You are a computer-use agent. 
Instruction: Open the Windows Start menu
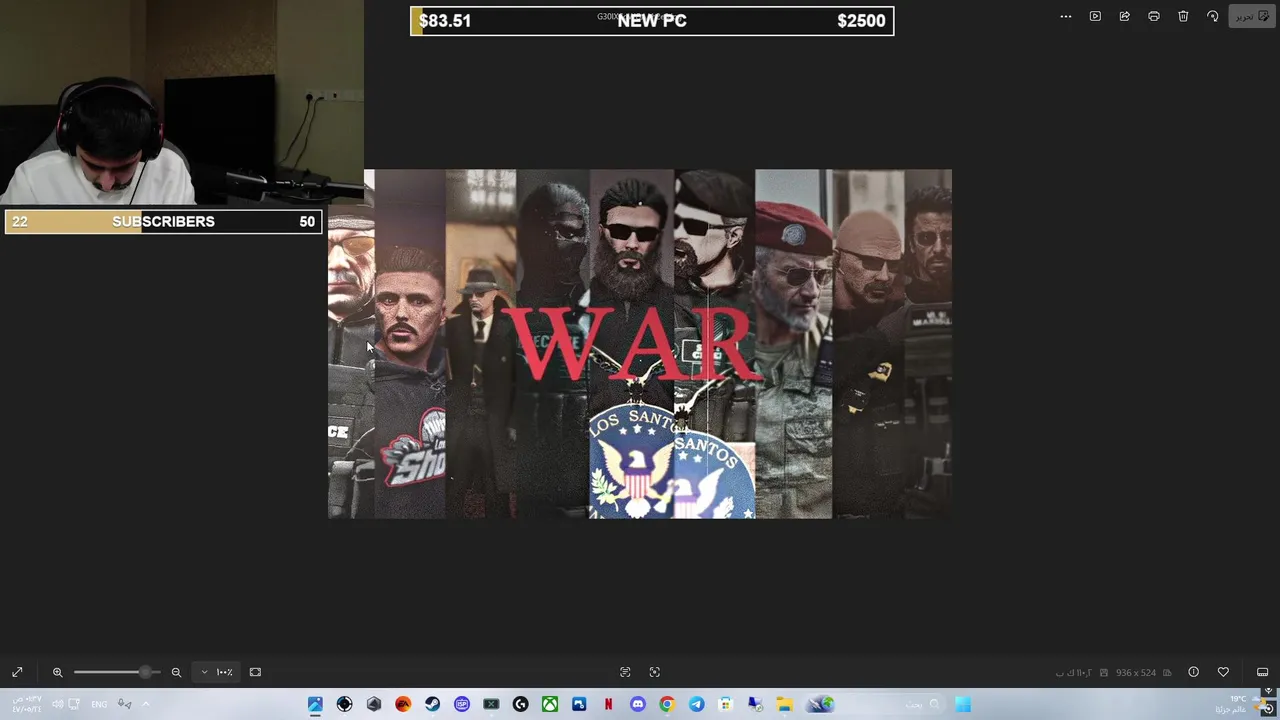tap(963, 704)
